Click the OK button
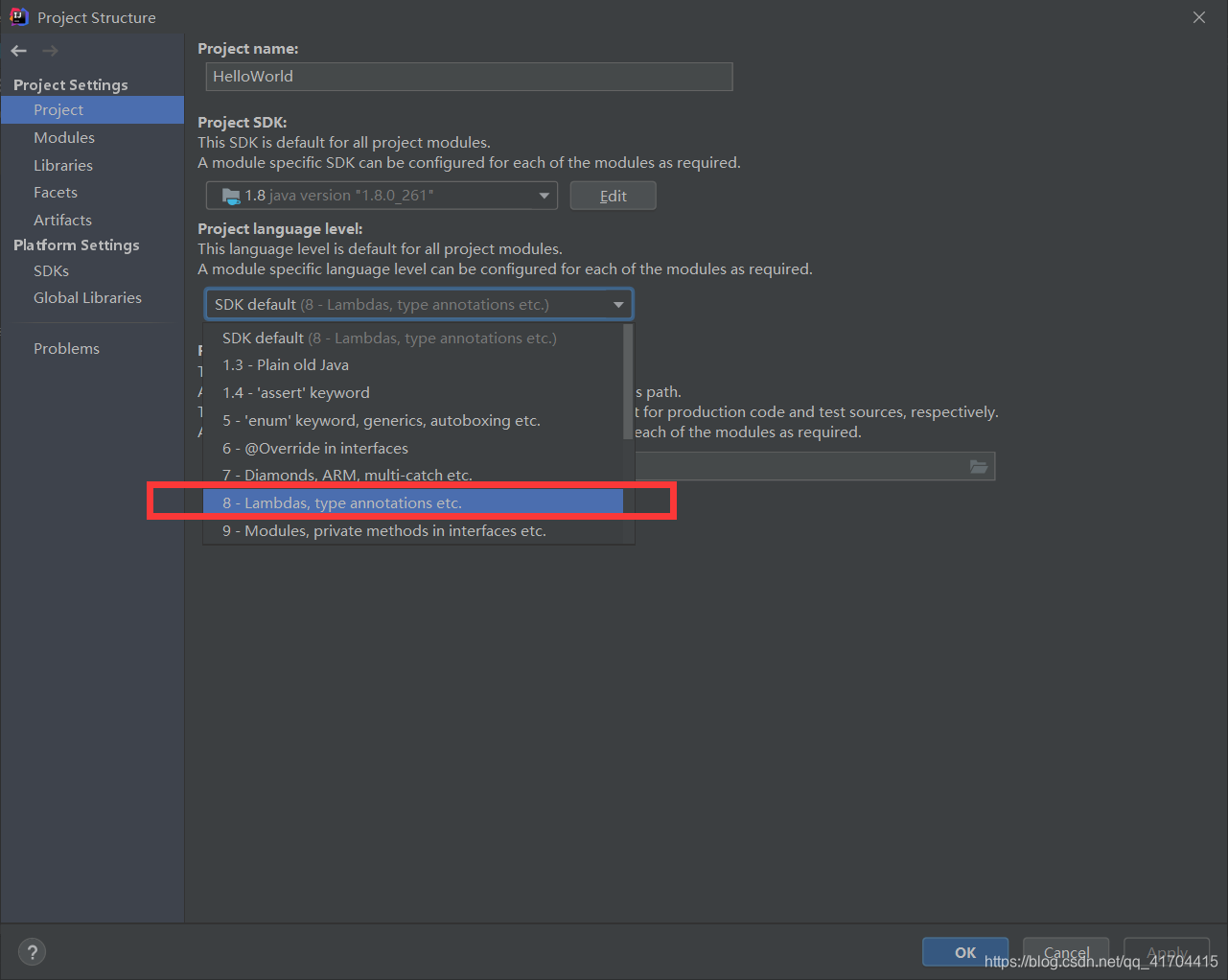The height and width of the screenshot is (980, 1228). click(x=965, y=952)
